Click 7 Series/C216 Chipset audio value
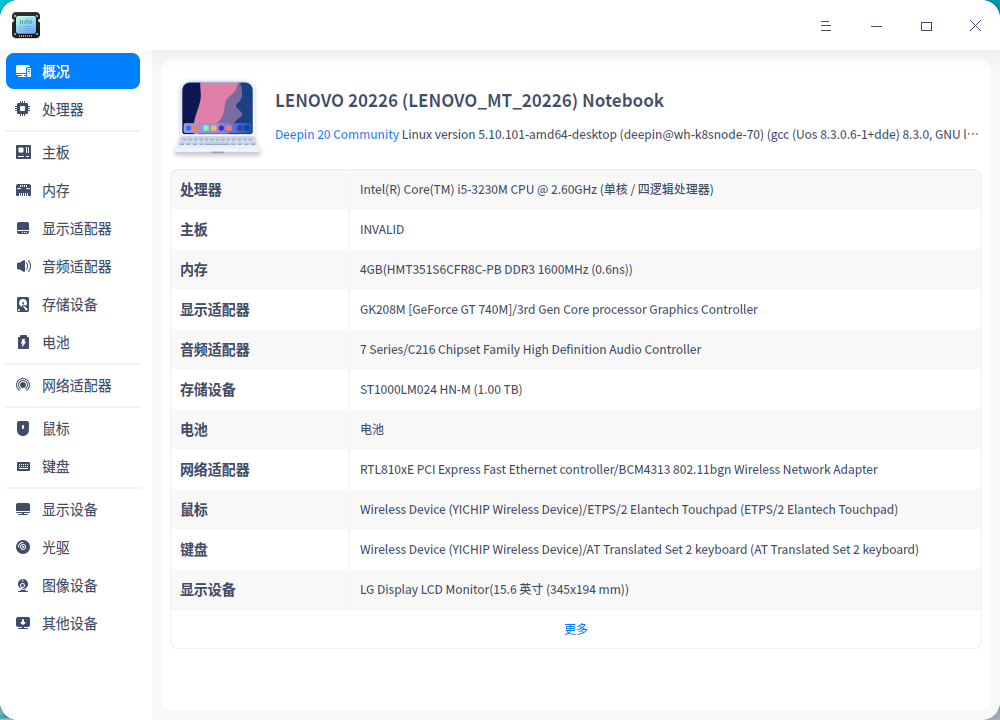 (531, 349)
